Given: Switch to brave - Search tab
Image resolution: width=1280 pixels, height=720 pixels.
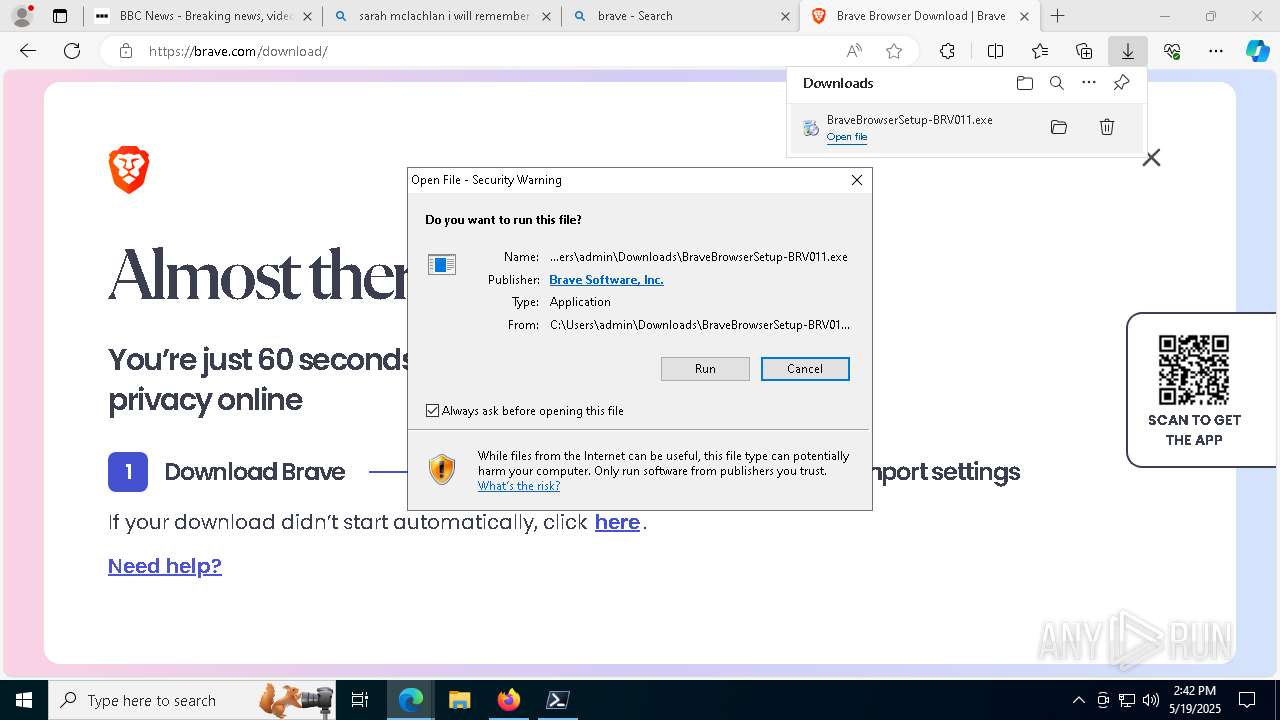Looking at the screenshot, I should 680,16.
